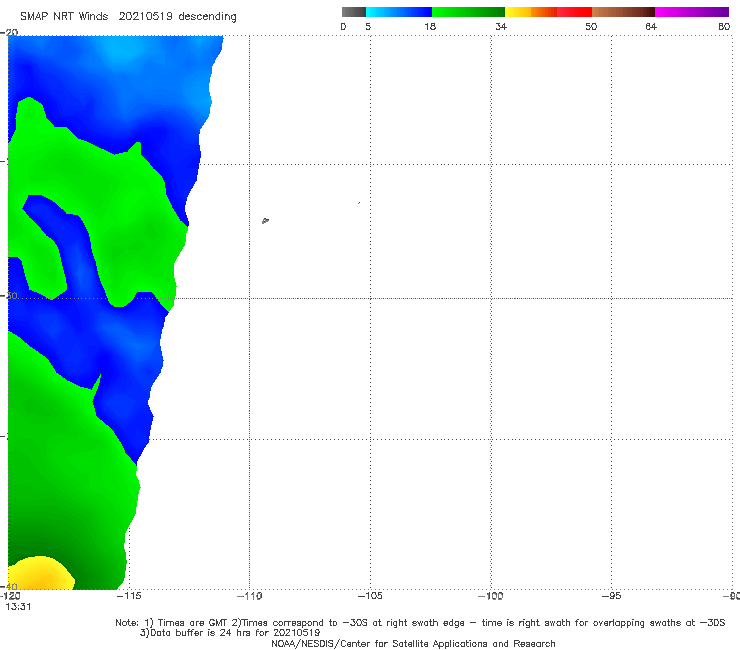Click the light cyan low-wind area at the swath top

pos(120,50)
